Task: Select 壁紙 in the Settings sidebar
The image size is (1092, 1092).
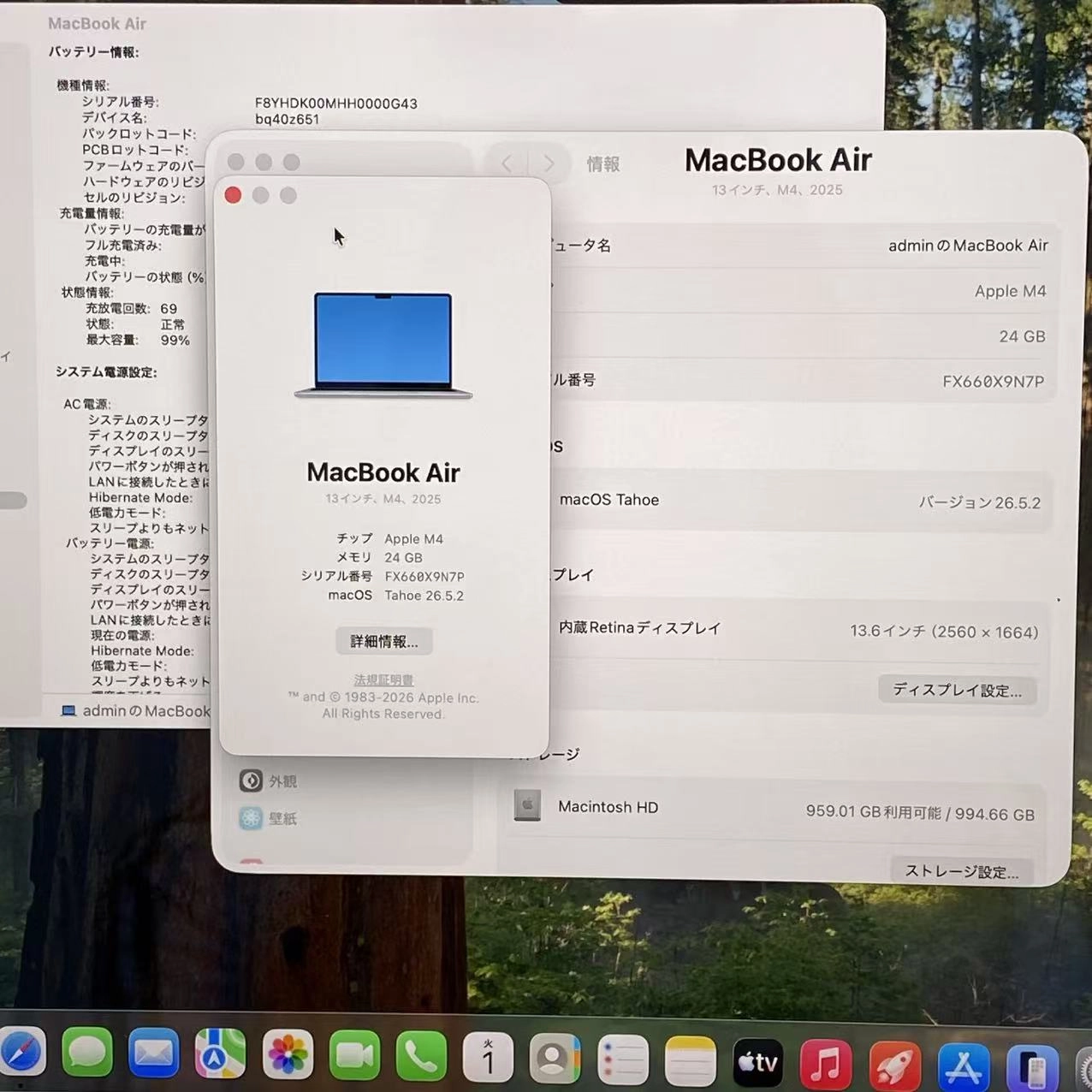Action: [x=268, y=818]
